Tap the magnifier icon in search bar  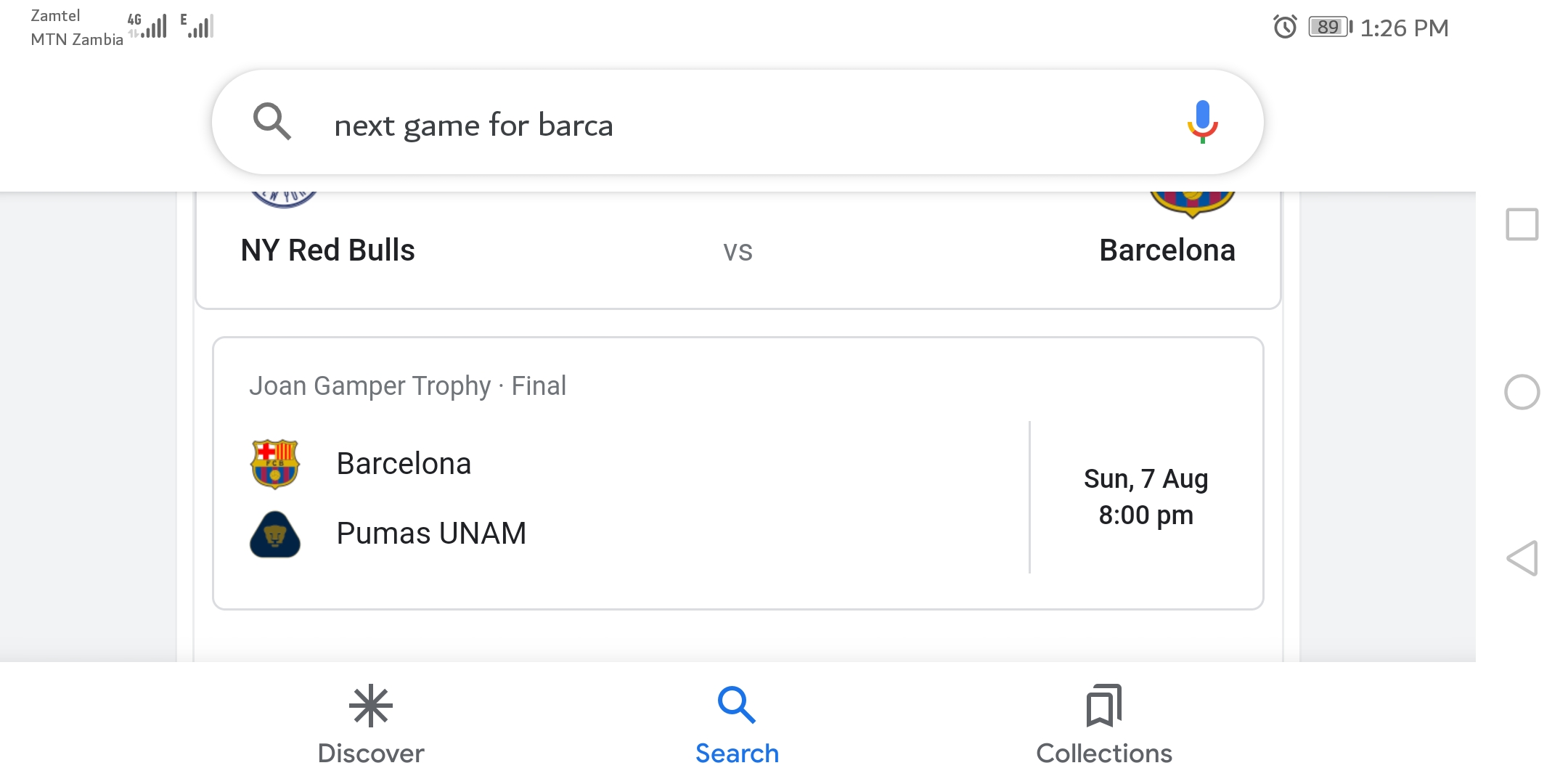tap(272, 121)
